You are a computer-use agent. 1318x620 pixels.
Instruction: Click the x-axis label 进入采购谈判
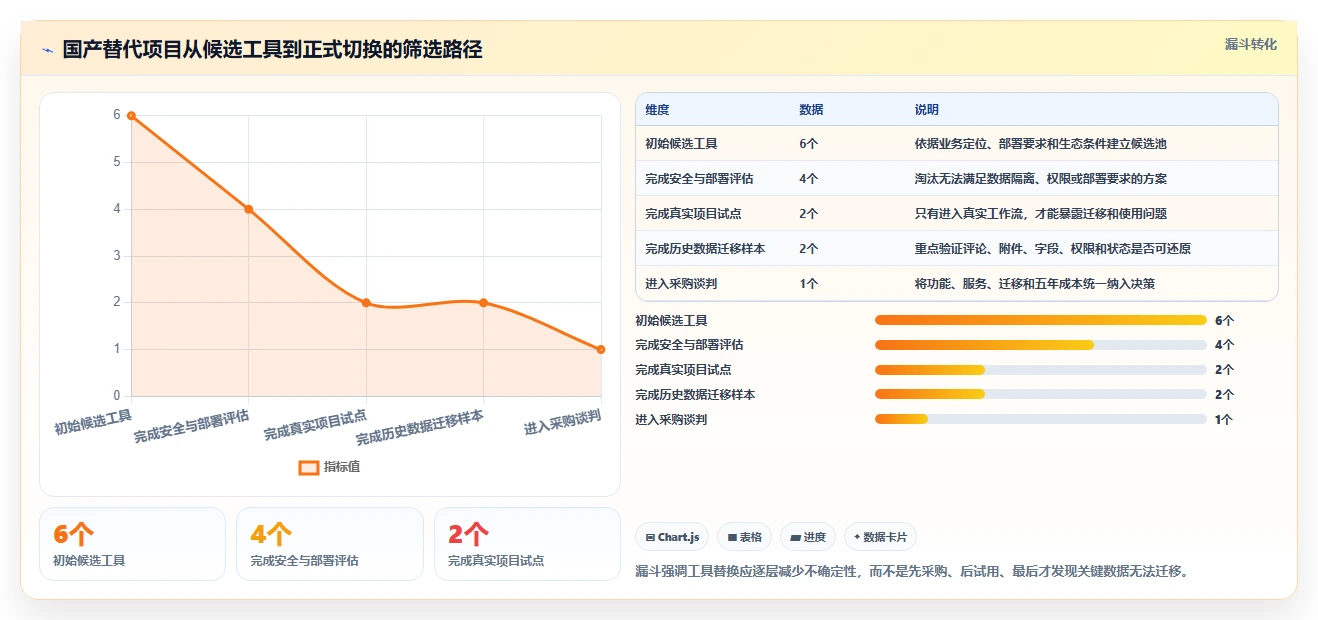pyautogui.click(x=563, y=422)
